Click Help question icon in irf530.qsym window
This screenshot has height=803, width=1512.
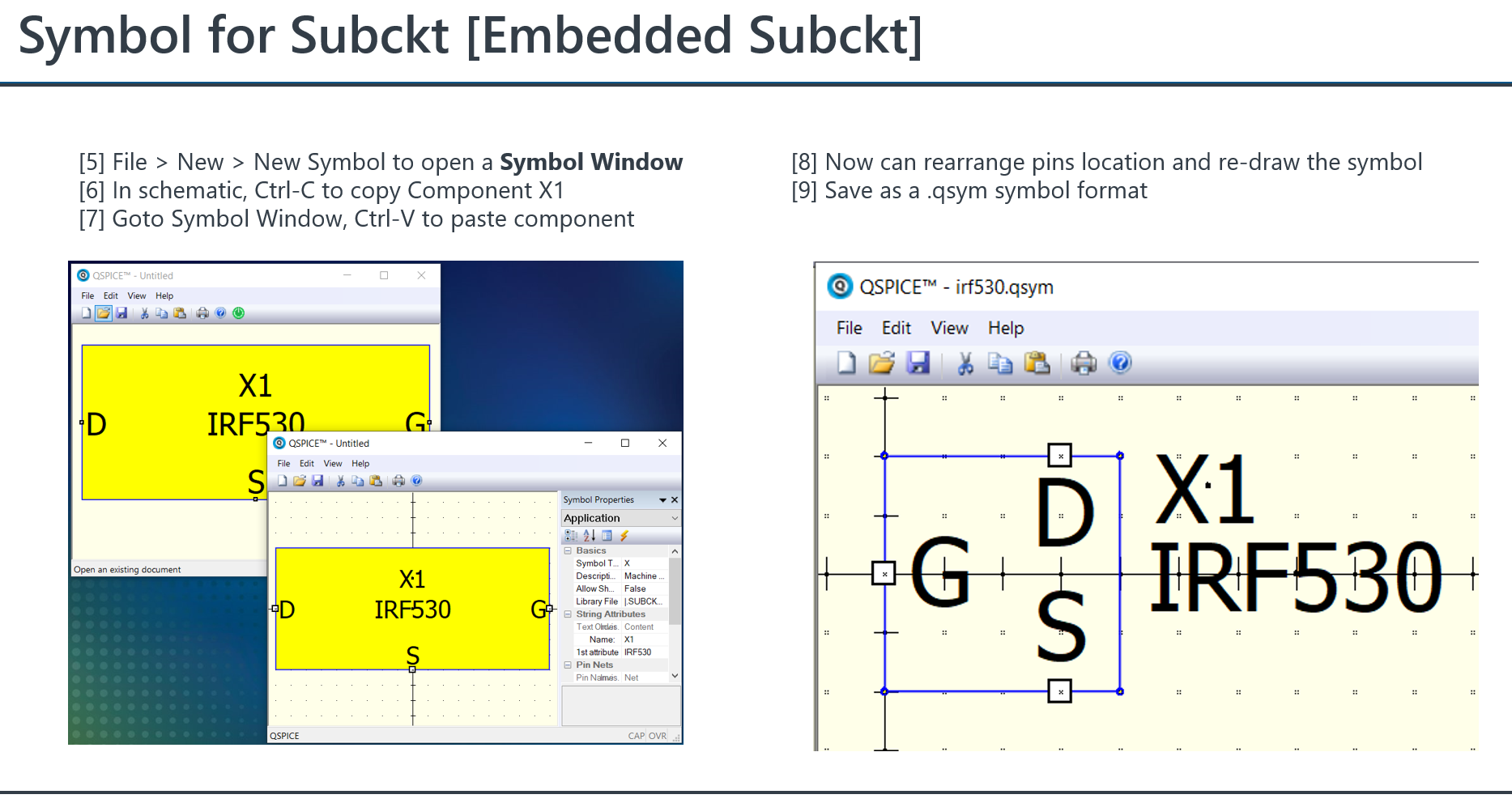pos(1121,363)
